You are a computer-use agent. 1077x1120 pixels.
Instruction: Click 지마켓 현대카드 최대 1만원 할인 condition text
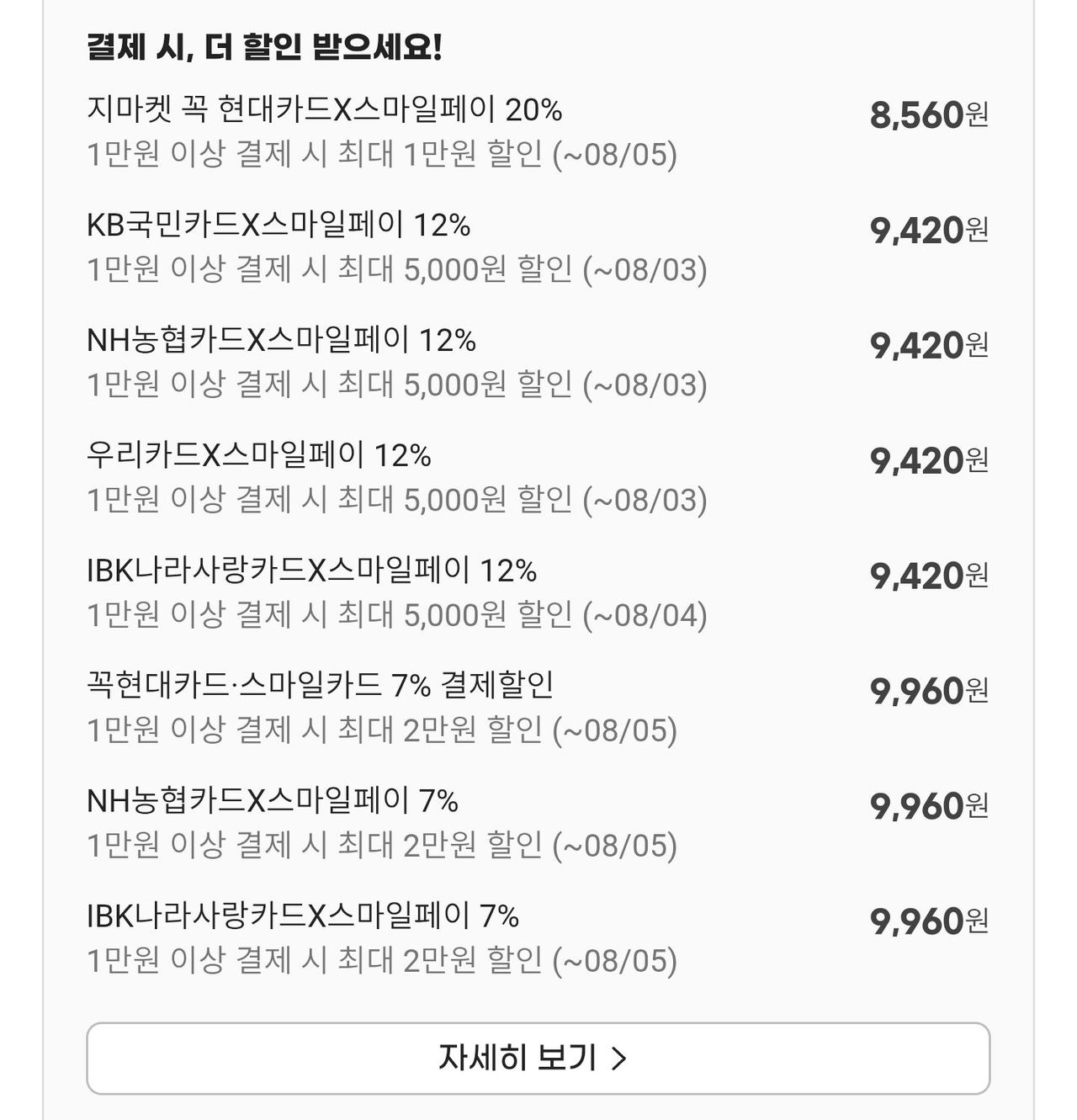click(382, 154)
